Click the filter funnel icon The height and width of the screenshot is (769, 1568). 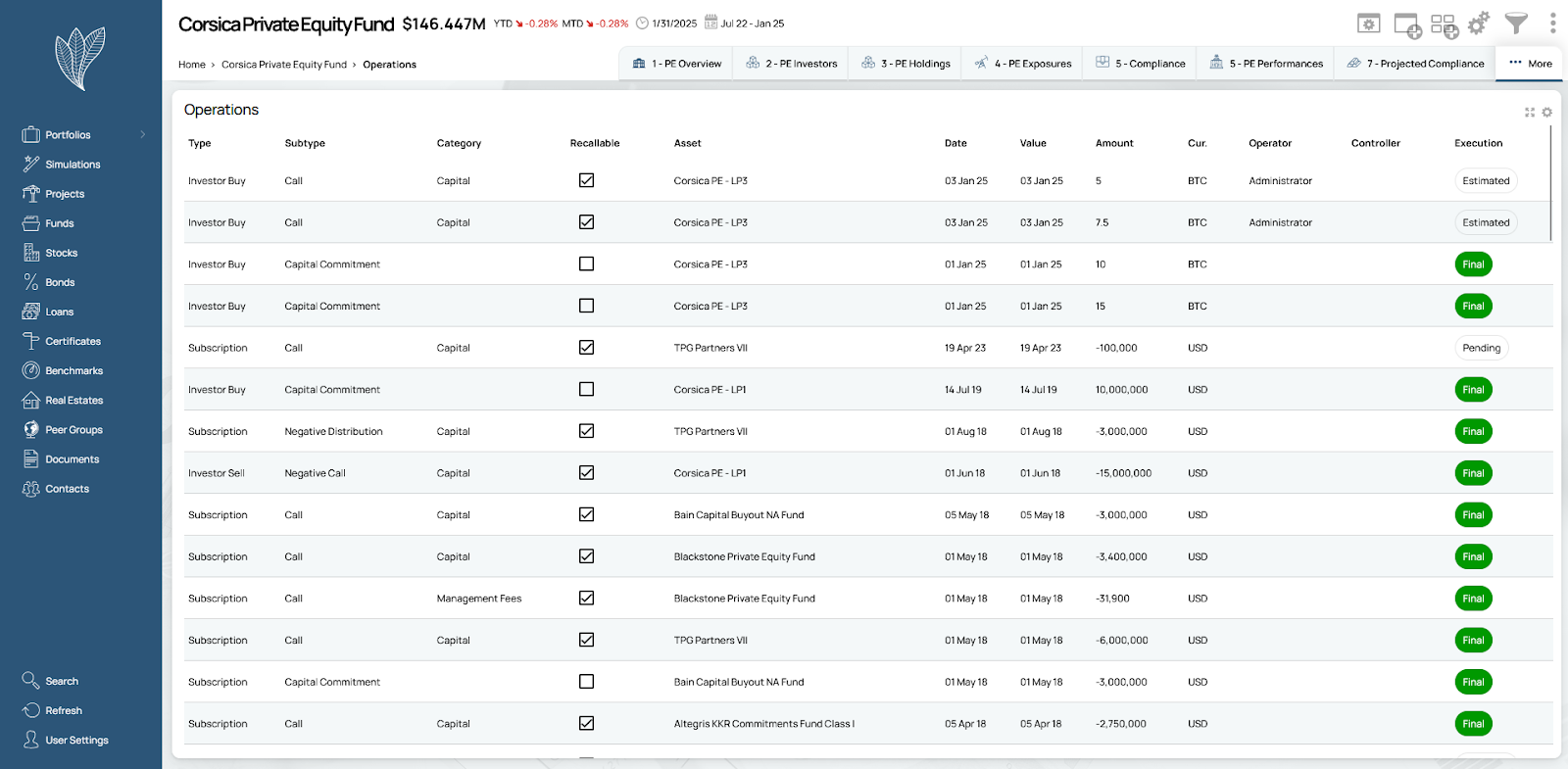(x=1516, y=24)
